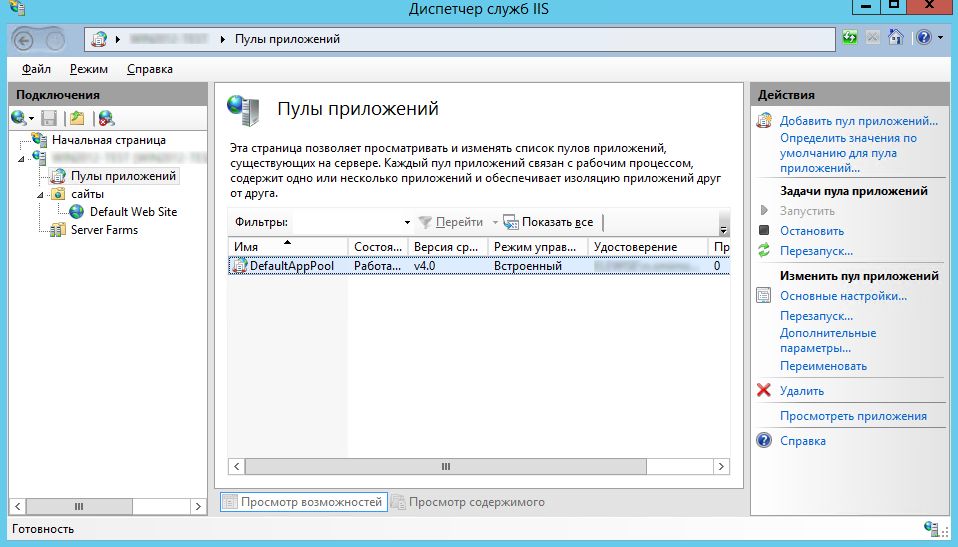Click Добавить пул приложений link
This screenshot has height=547, width=958.
[858, 120]
